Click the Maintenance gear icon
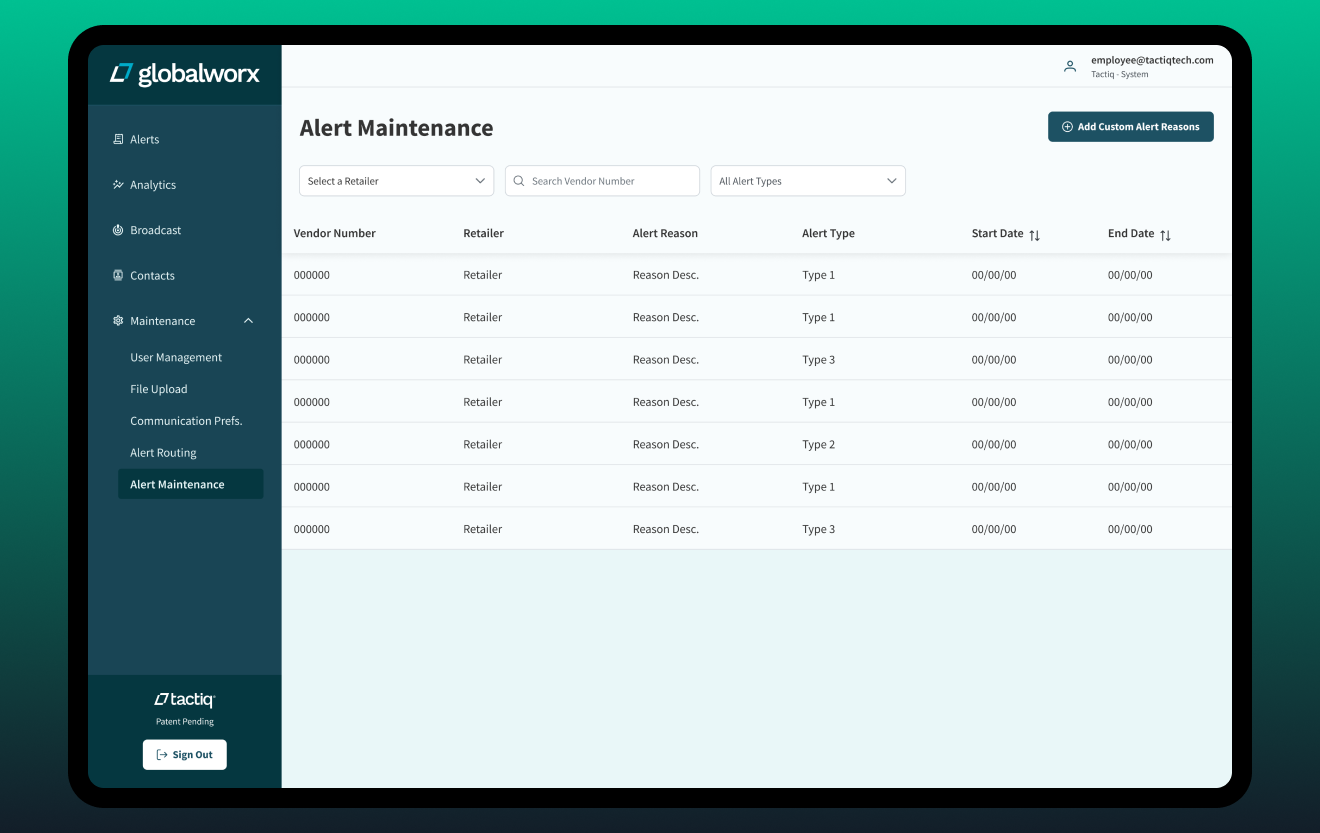 pos(118,321)
